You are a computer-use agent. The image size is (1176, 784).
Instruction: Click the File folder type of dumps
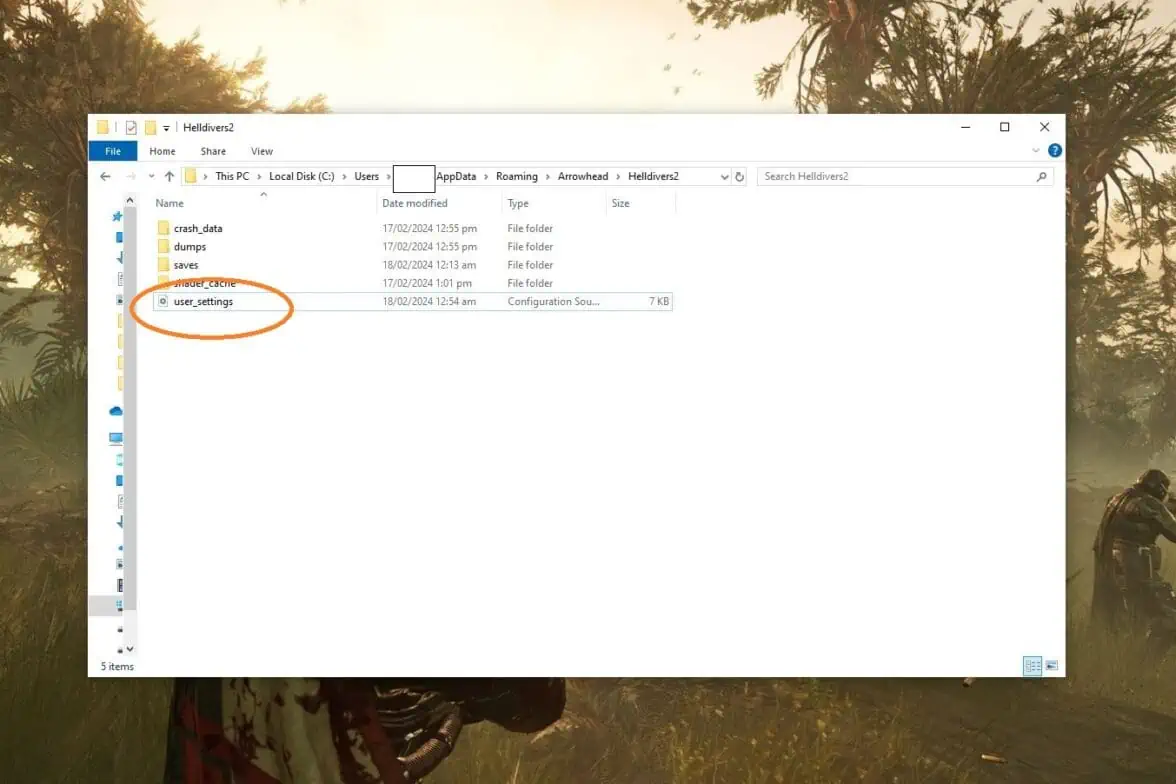tap(530, 247)
